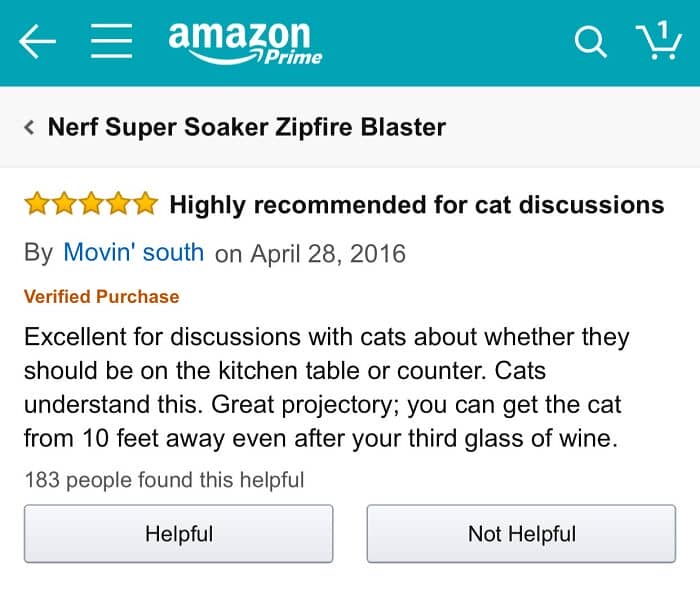Image resolution: width=700 pixels, height=603 pixels.
Task: Open search with the magnifier icon
Action: 589,42
